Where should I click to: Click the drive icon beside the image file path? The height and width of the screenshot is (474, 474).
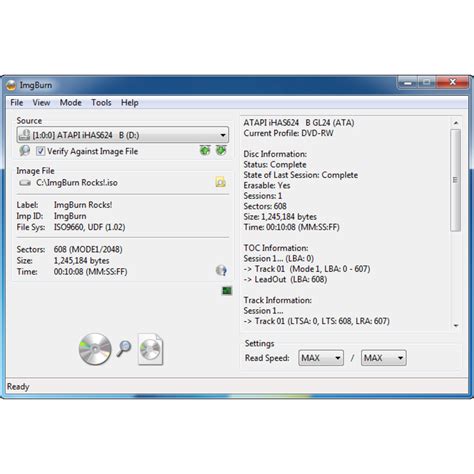pos(25,183)
